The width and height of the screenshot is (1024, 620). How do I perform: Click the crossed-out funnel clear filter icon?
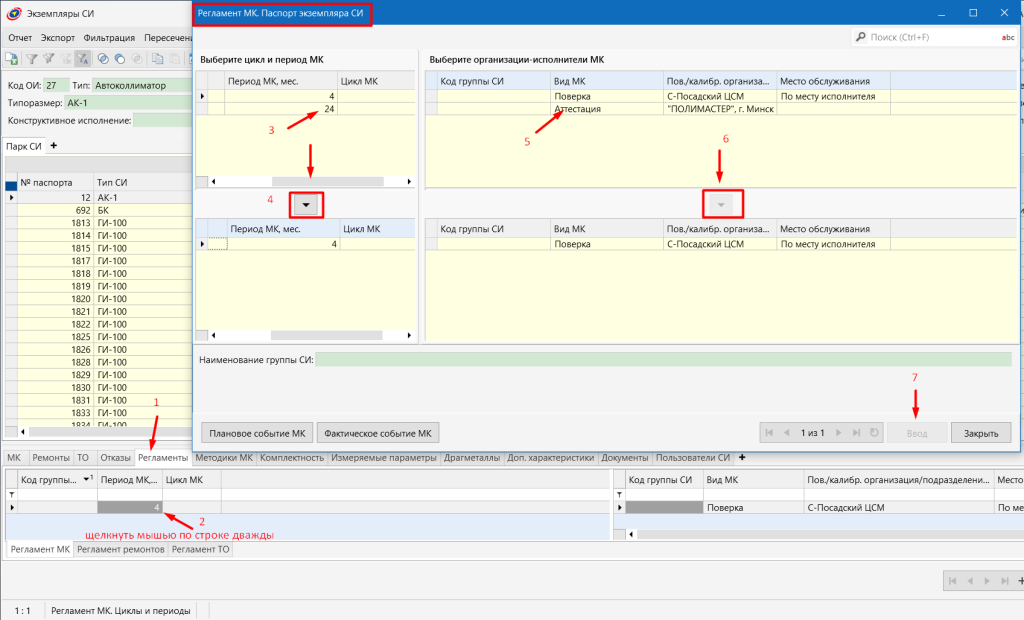(65, 59)
